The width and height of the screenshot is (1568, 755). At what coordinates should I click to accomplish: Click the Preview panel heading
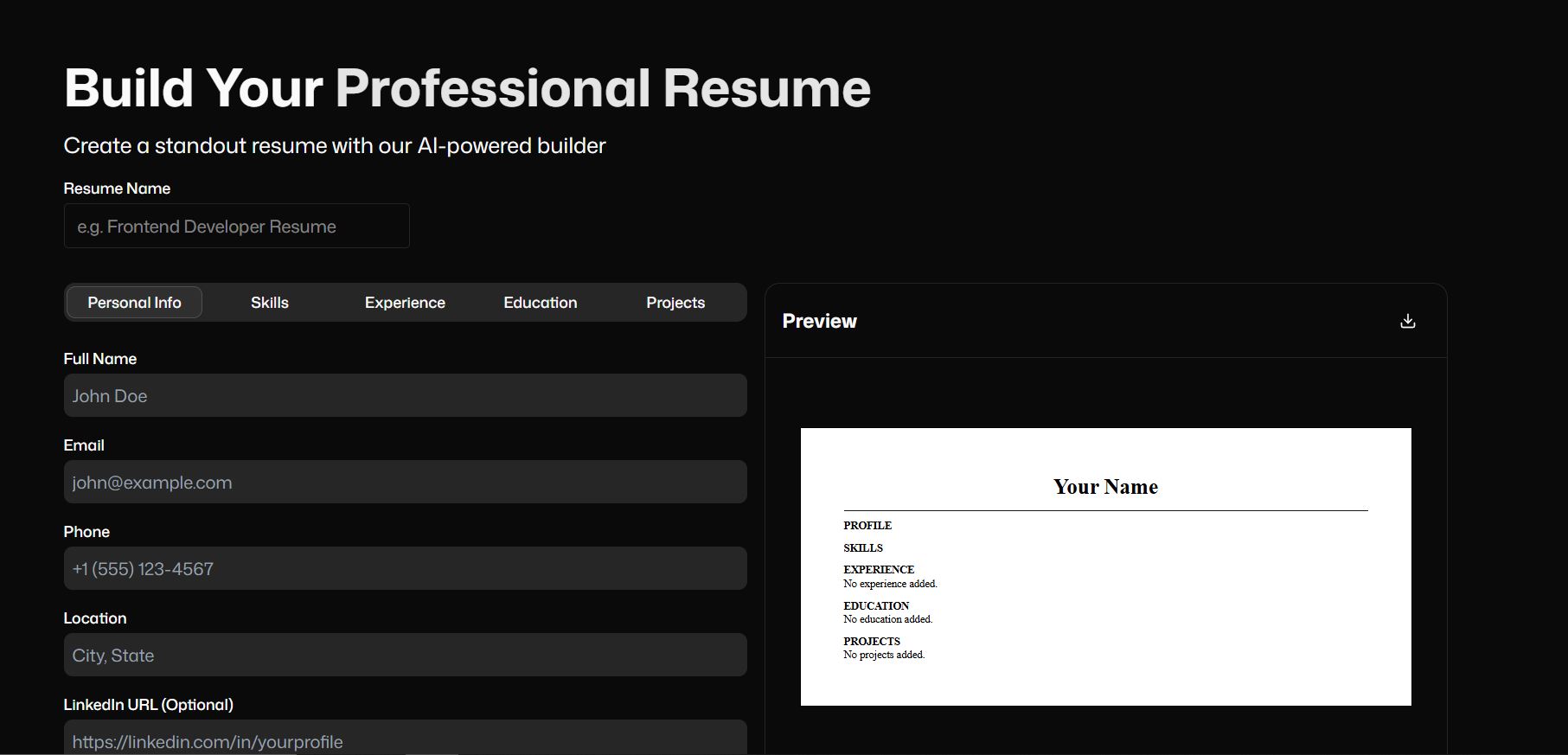[819, 321]
